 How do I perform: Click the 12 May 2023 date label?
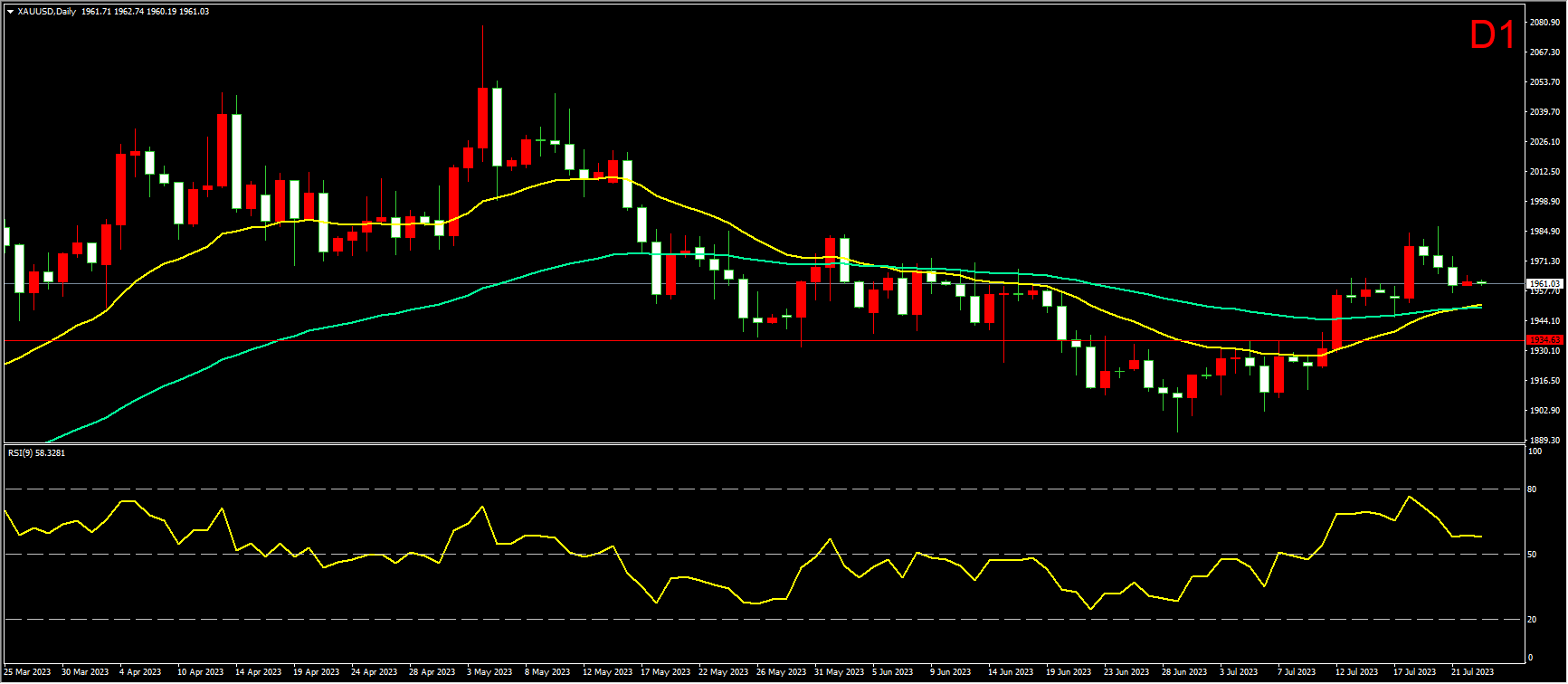click(607, 672)
